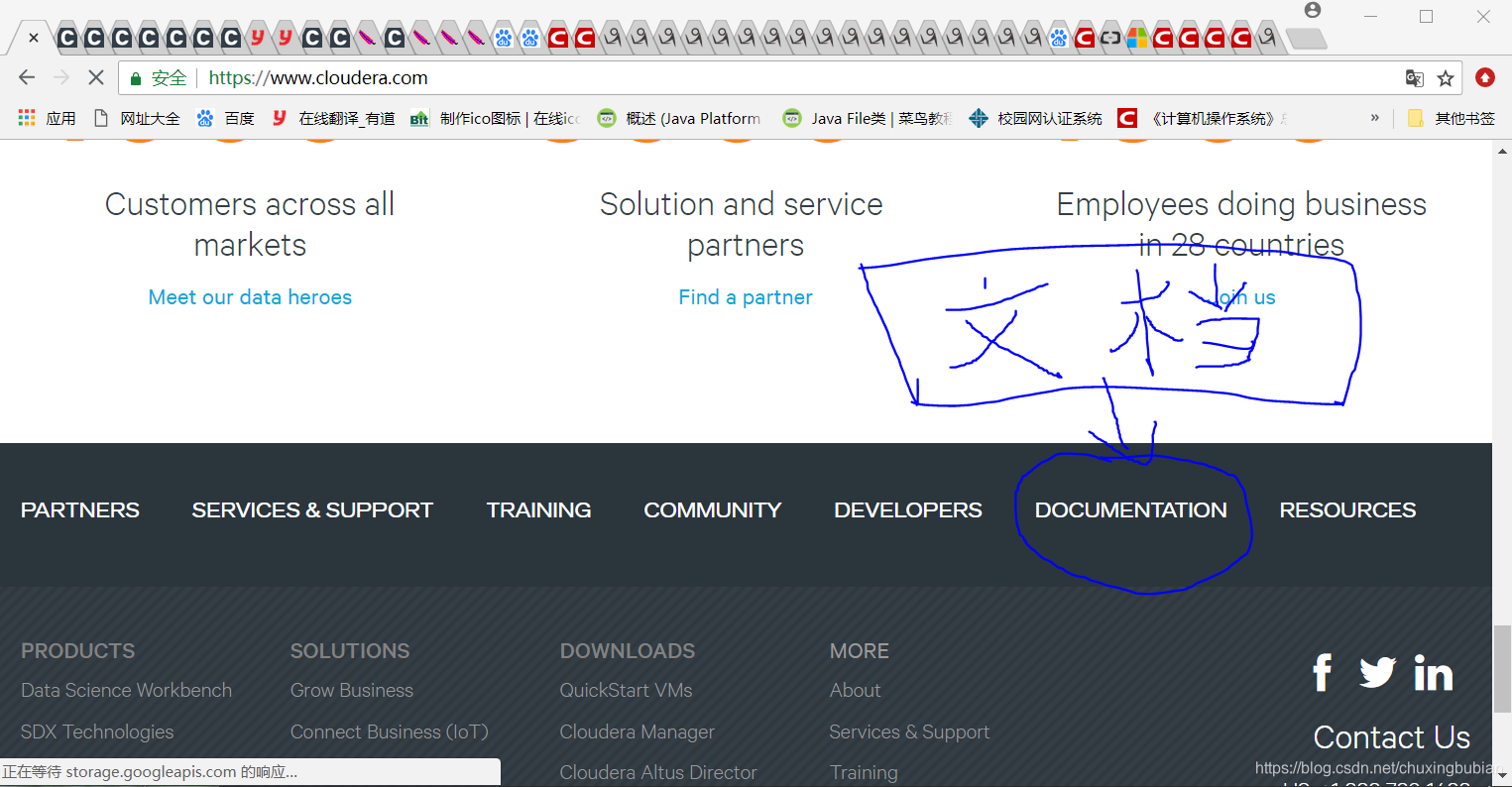The width and height of the screenshot is (1512, 787).
Task: Click the forward navigation arrow
Action: (x=61, y=77)
